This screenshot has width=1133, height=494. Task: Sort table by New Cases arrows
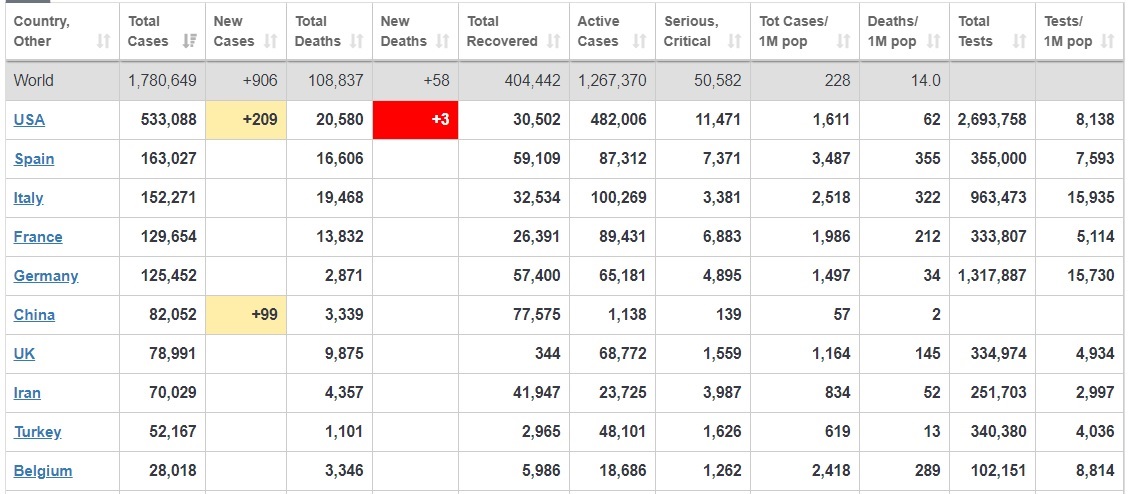point(271,41)
